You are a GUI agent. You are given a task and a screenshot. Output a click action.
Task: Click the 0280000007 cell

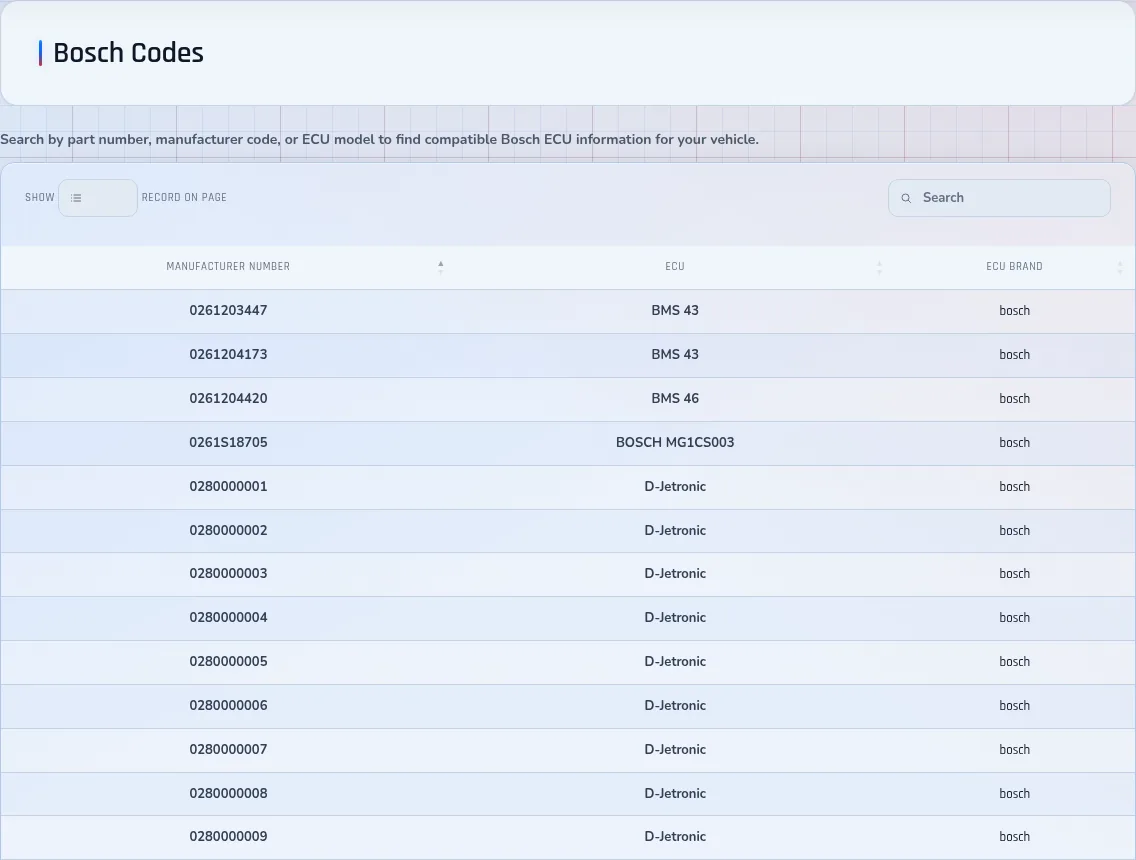coord(228,750)
